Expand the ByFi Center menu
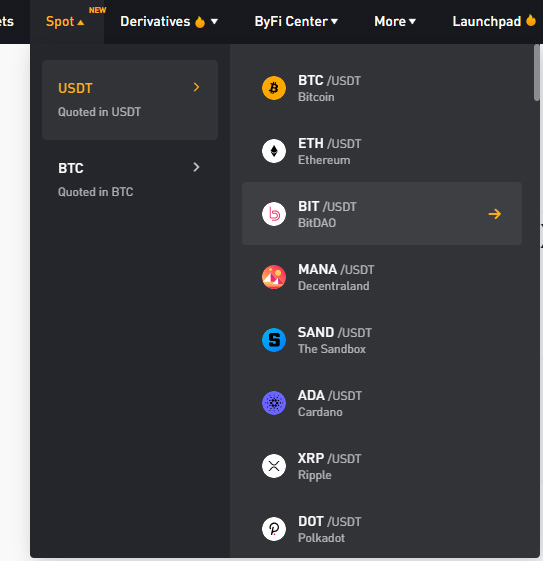 [x=296, y=22]
